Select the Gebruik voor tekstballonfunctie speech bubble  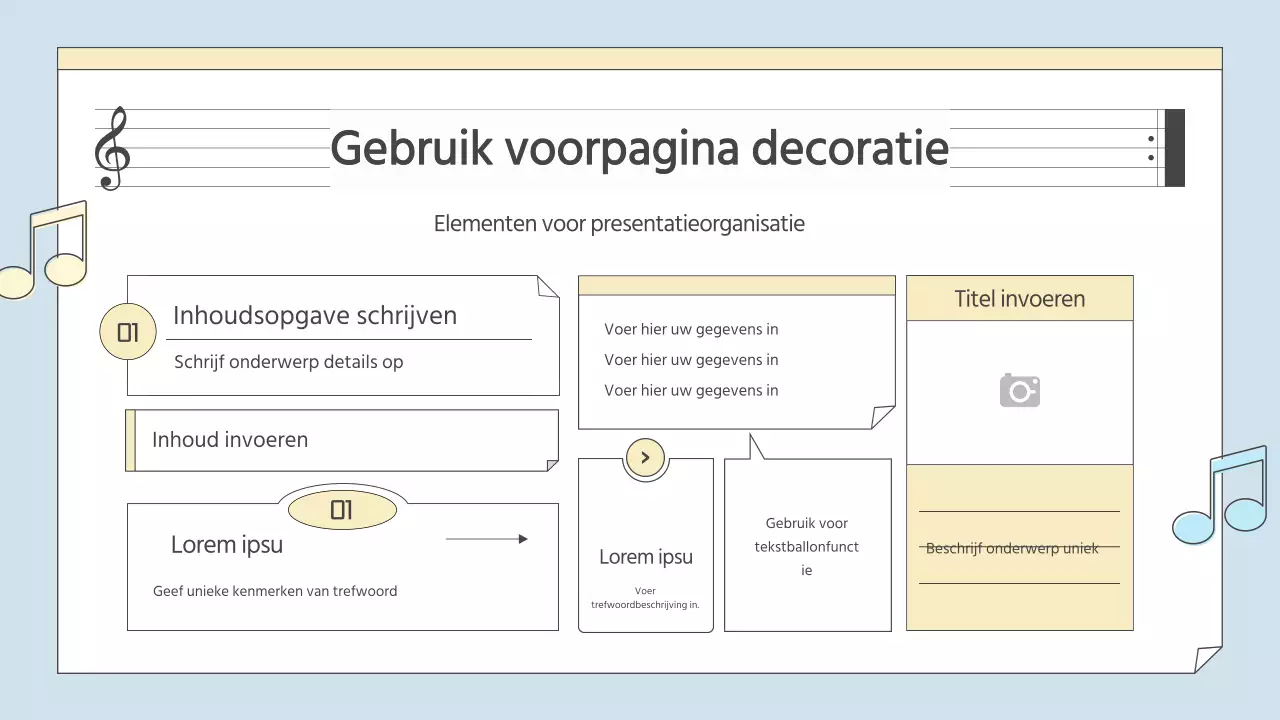[x=807, y=546]
